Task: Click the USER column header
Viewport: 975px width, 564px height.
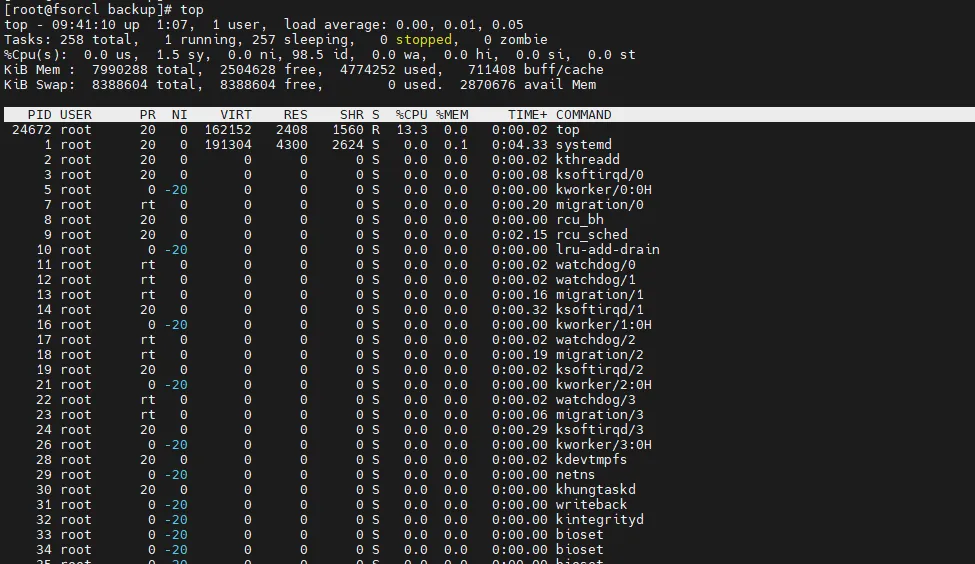Action: click(x=76, y=115)
